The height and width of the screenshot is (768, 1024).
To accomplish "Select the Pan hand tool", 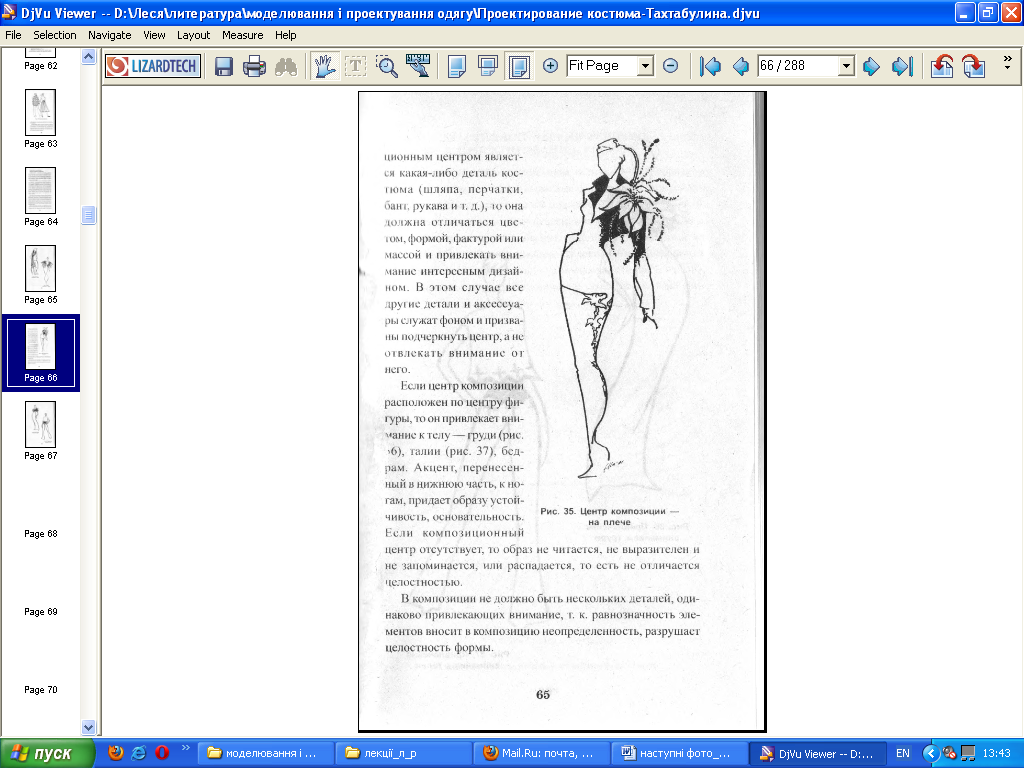I will click(x=325, y=66).
